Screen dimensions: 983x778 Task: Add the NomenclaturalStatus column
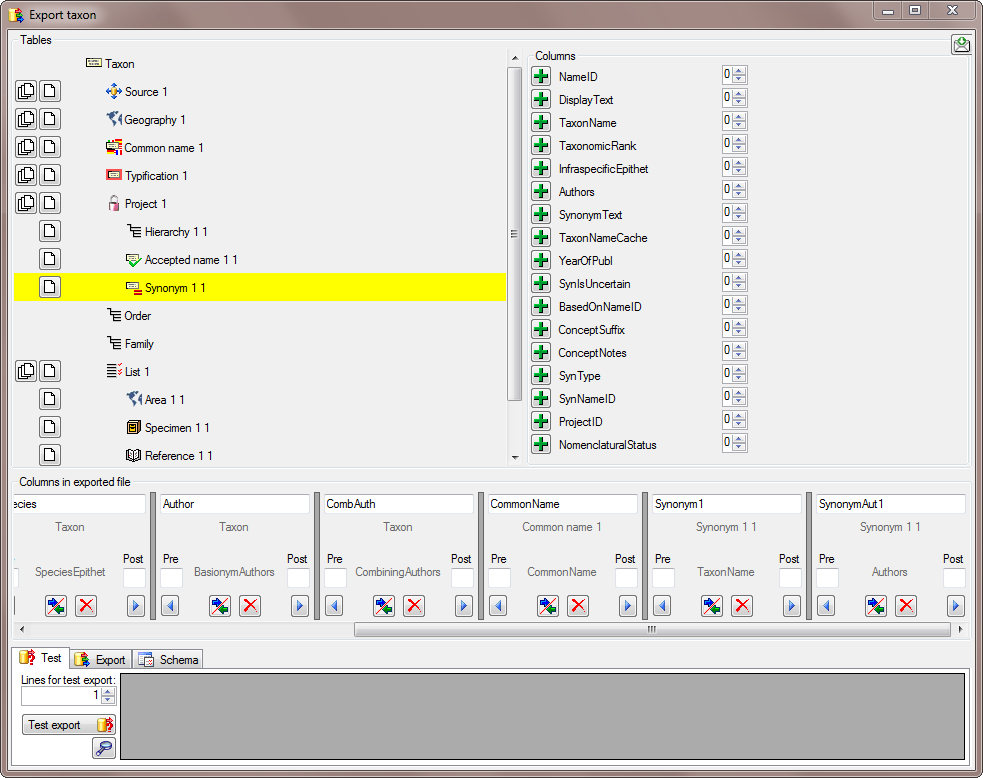coord(541,445)
